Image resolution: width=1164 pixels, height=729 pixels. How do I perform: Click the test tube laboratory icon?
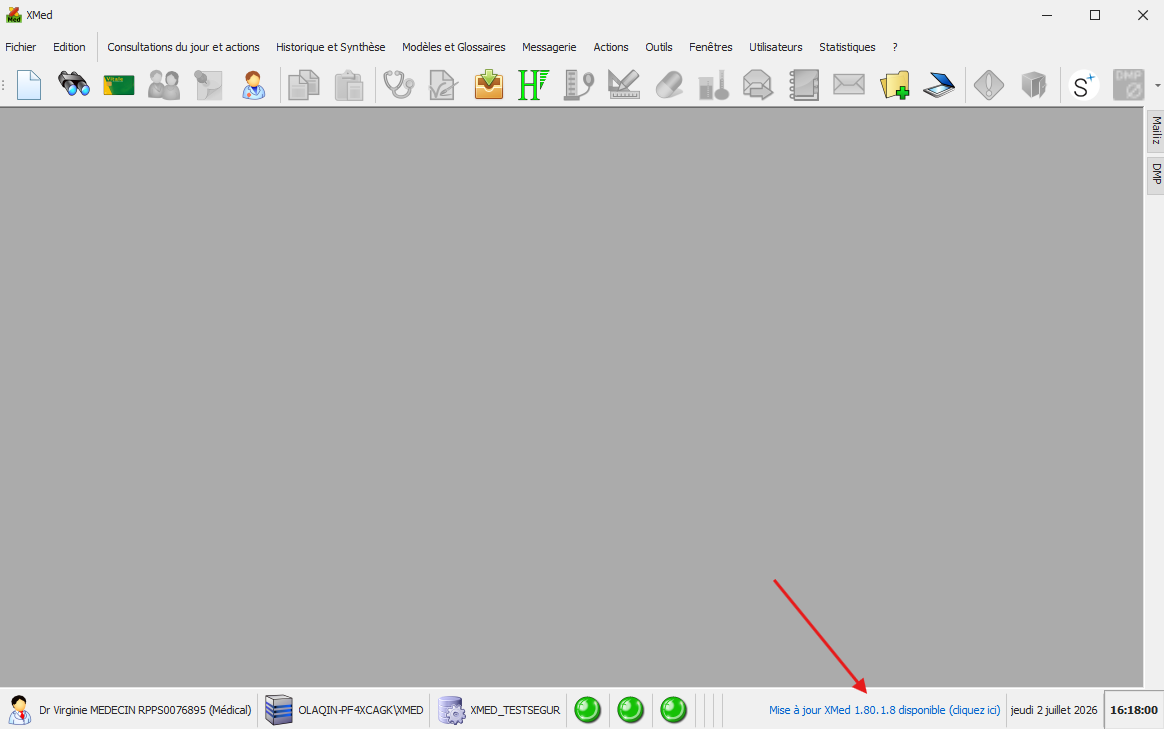point(713,85)
